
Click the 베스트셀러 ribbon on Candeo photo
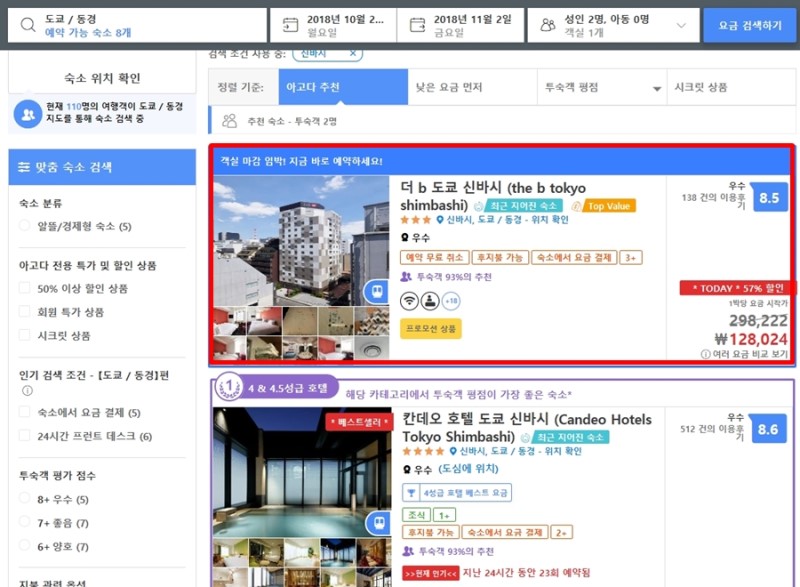(x=359, y=422)
